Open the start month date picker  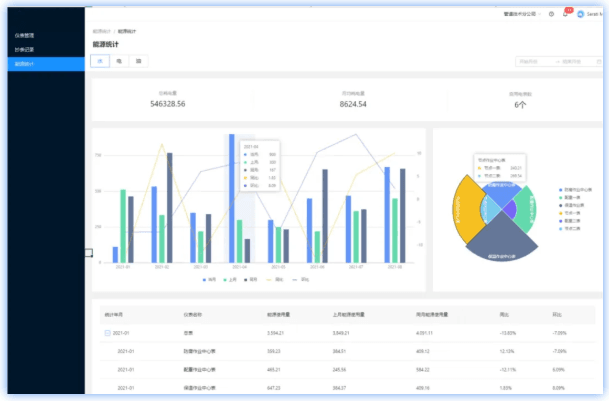[x=535, y=61]
